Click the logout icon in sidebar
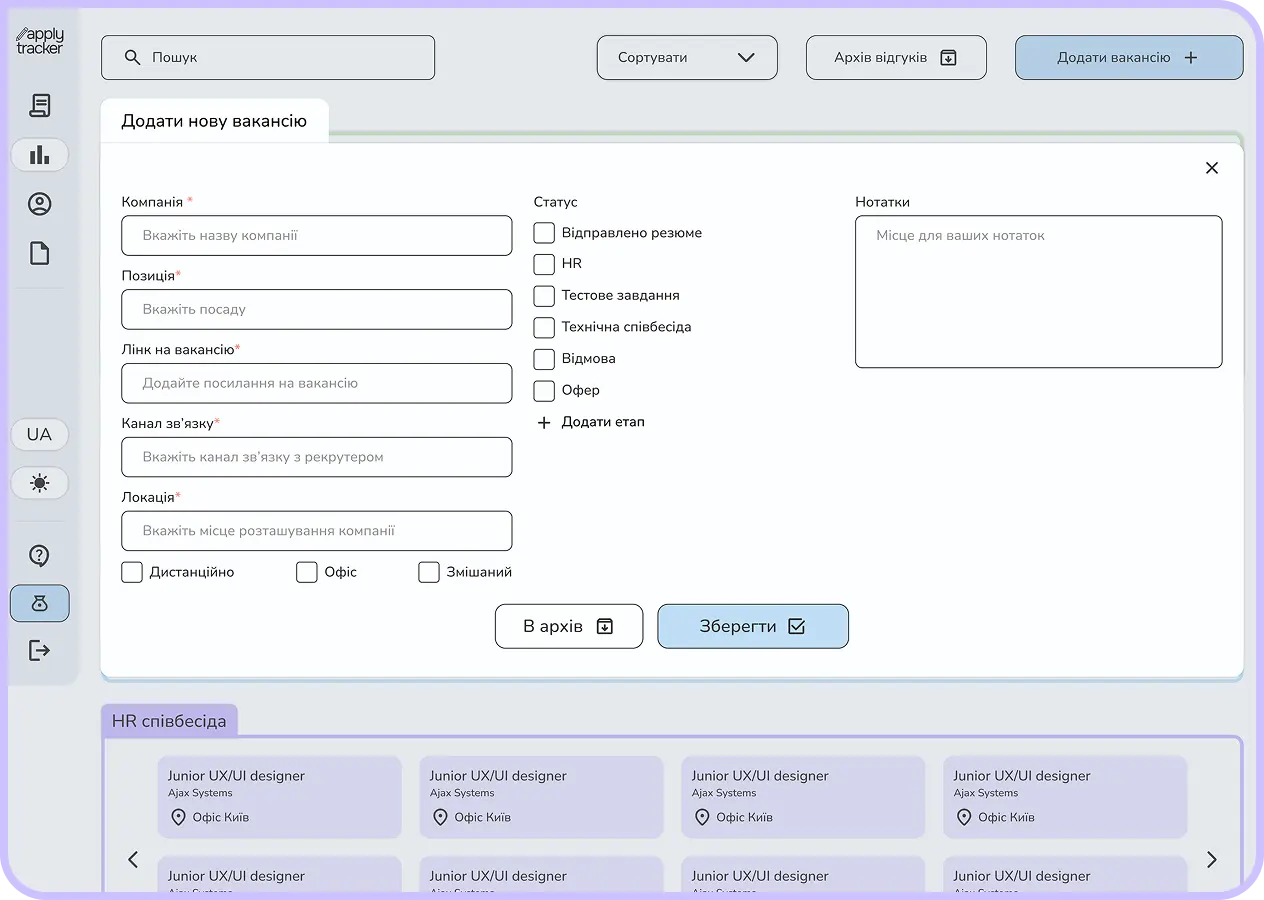 tap(40, 651)
